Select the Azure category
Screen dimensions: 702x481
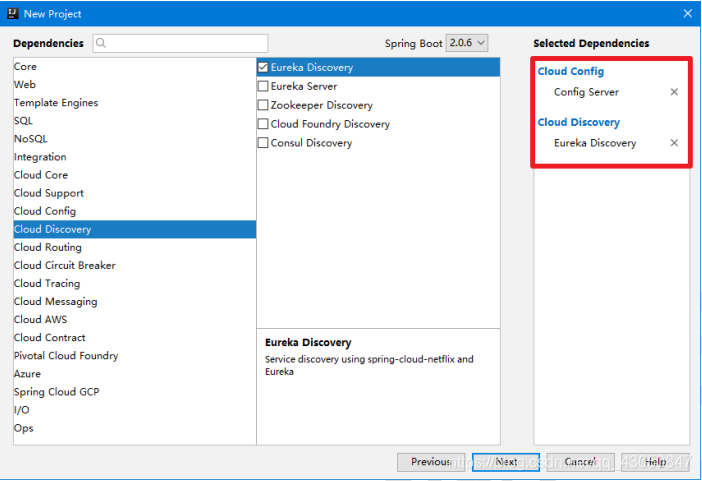pyautogui.click(x=135, y=374)
